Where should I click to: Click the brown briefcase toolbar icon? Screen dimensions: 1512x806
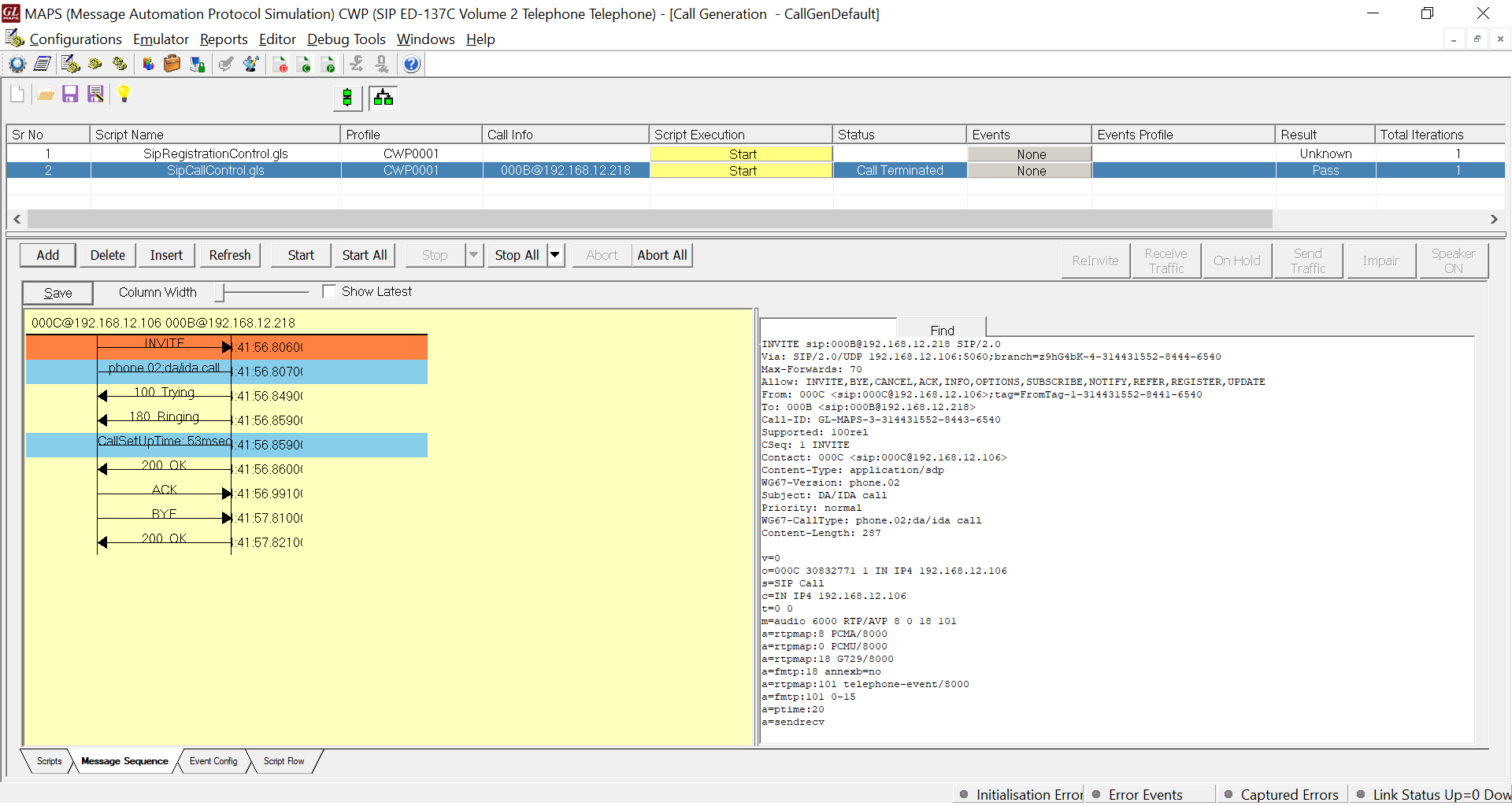(172, 65)
